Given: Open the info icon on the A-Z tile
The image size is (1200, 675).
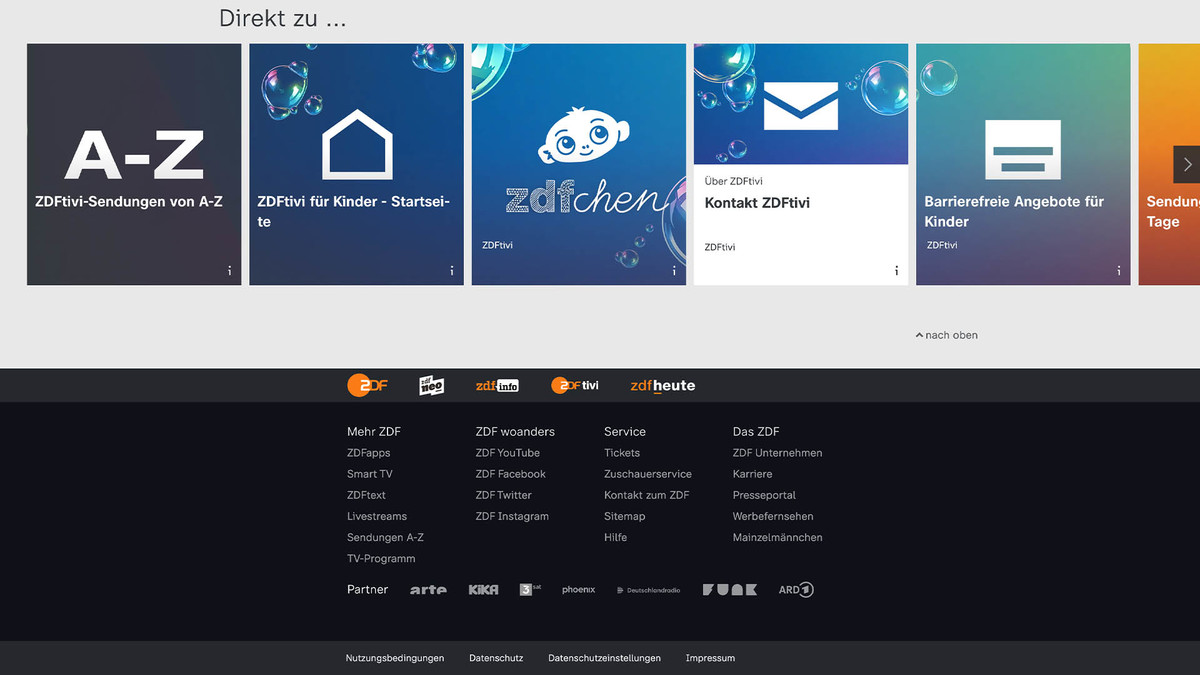Looking at the screenshot, I should (x=228, y=270).
